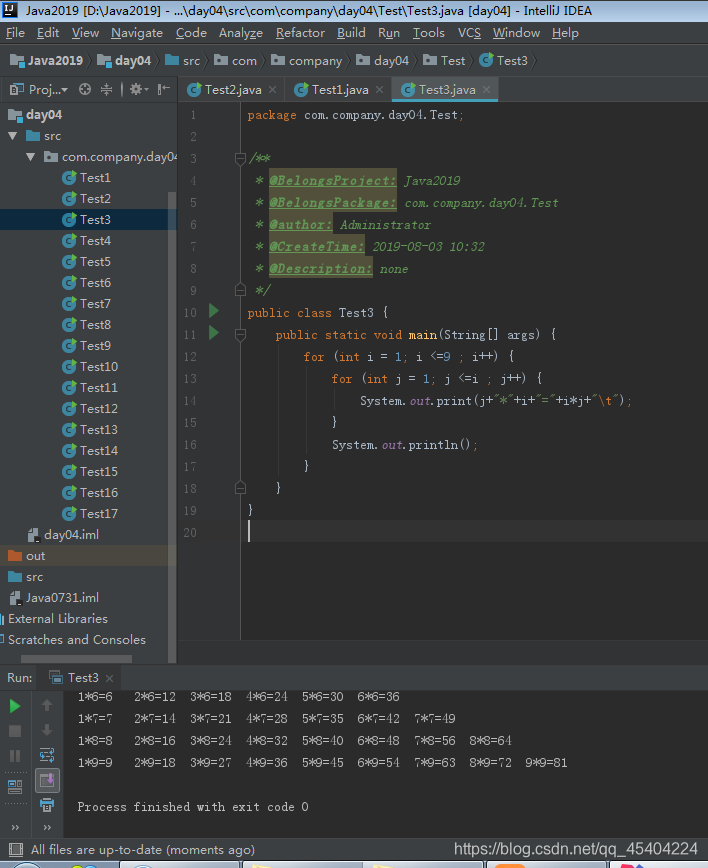Select External Libraries node
Viewport: 708px width, 868px height.
pyautogui.click(x=54, y=619)
